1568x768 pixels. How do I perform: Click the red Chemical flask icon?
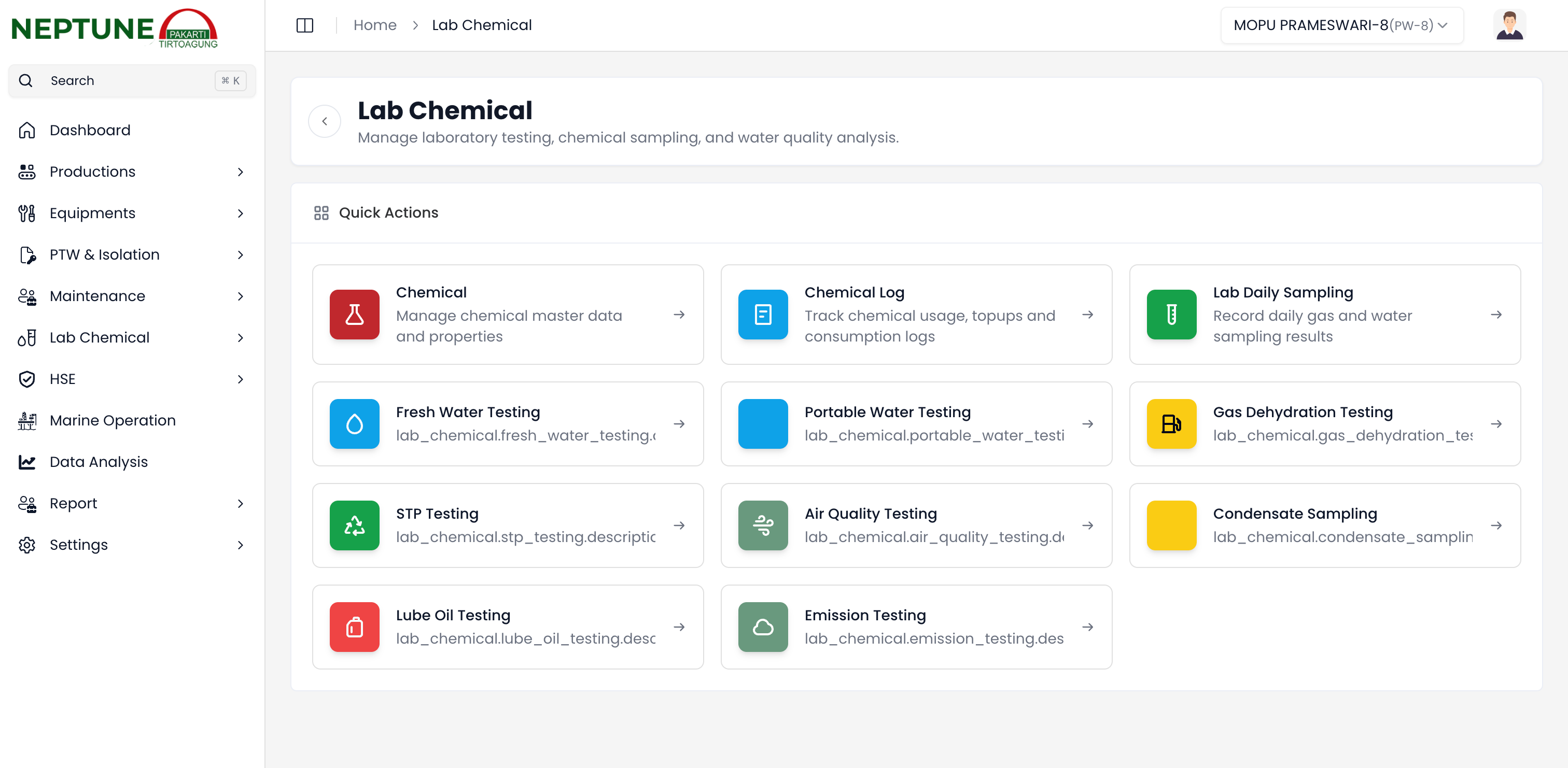[x=354, y=315]
